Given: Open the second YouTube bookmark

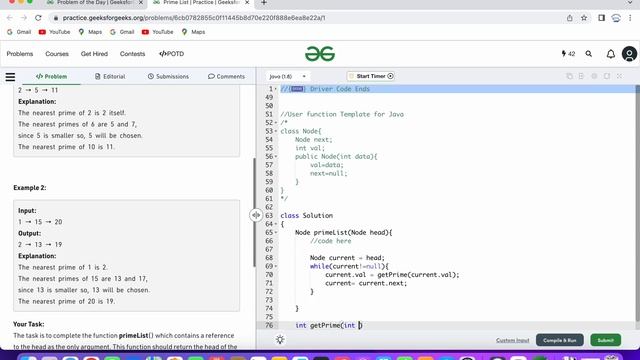Looking at the screenshot, I should pos(158,32).
